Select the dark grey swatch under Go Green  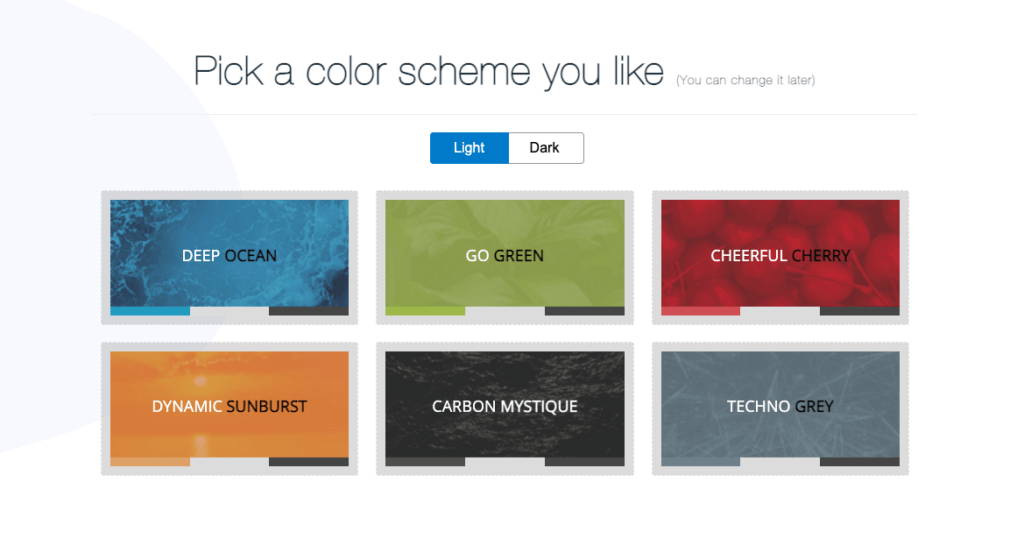584,311
